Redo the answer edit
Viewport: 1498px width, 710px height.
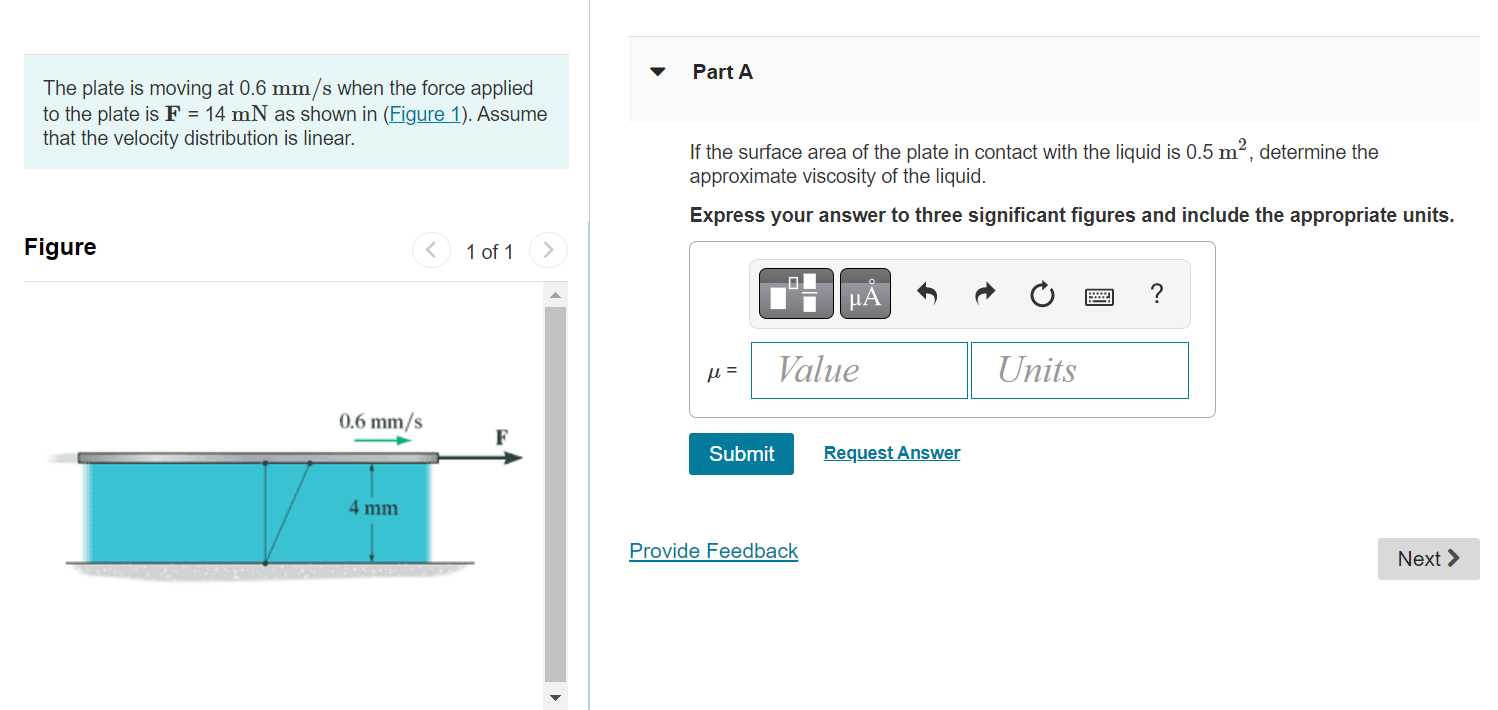click(984, 293)
